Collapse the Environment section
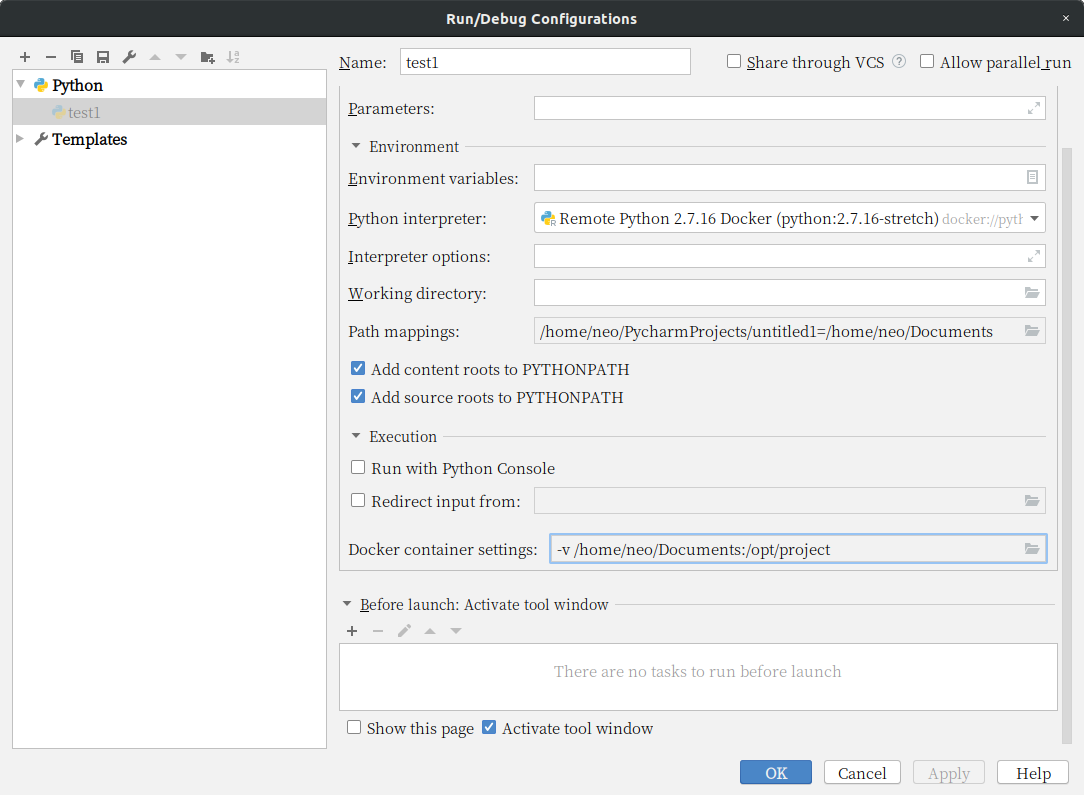The image size is (1084, 795). tap(356, 146)
